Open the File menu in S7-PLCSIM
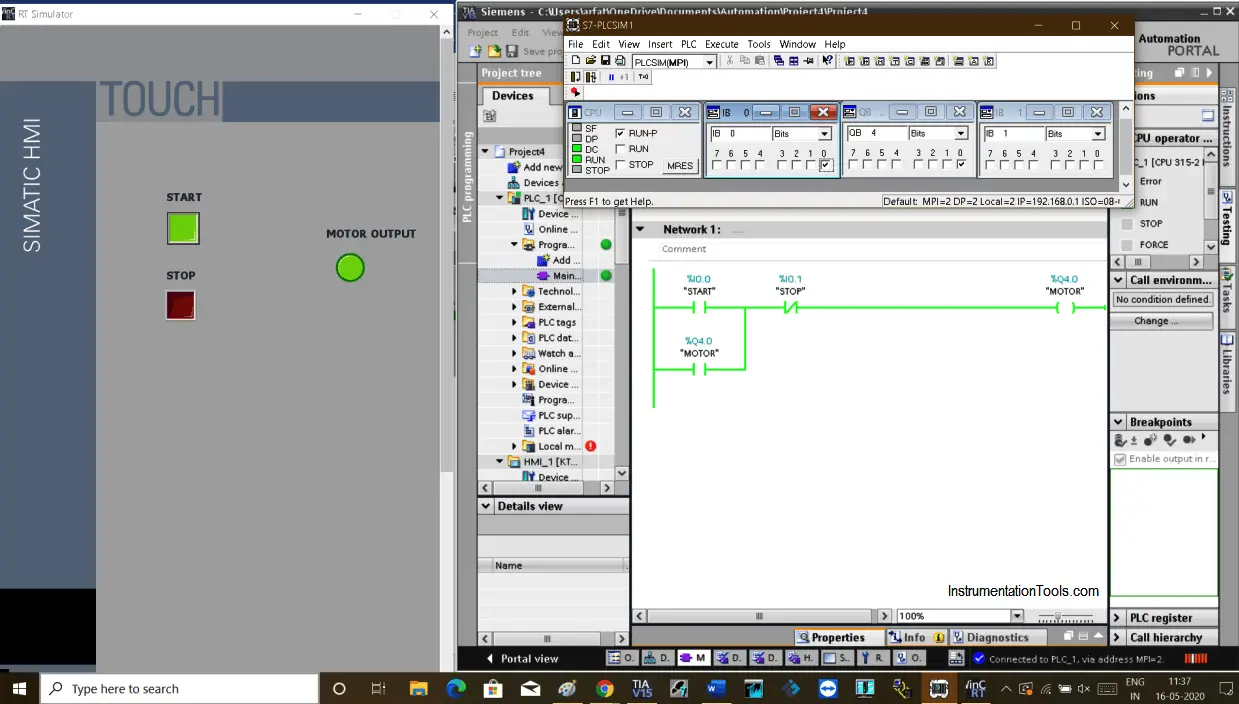This screenshot has width=1239, height=704. [575, 44]
